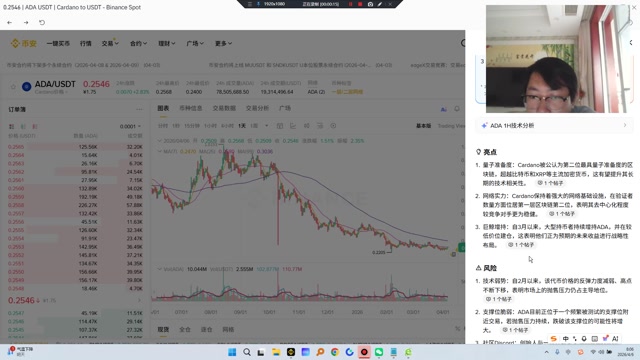The width and height of the screenshot is (640, 360).
Task: Click the ADA coin logo beside the ADA/USDT pair
Action: point(27,87)
